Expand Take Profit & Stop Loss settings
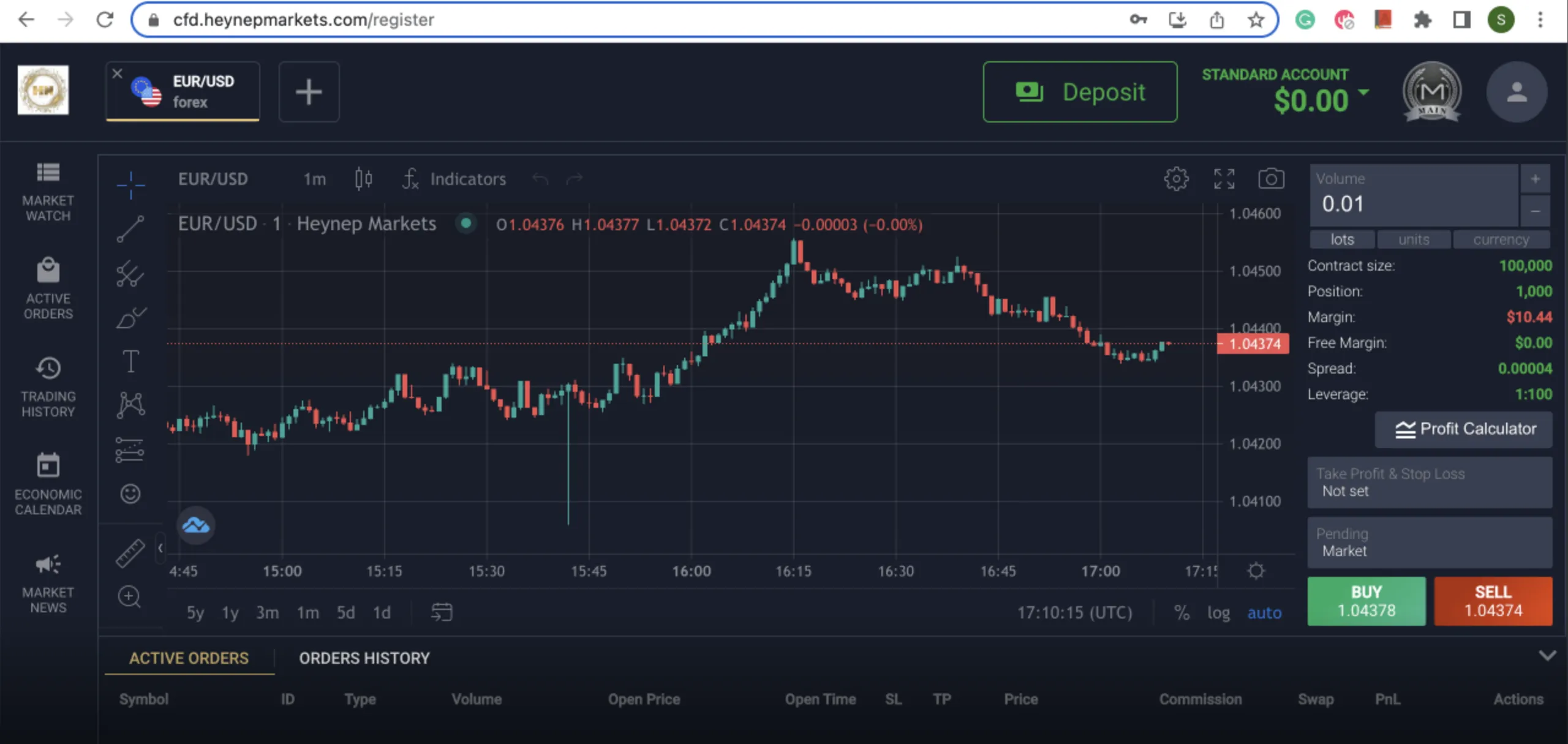This screenshot has height=744, width=1568. pyautogui.click(x=1430, y=482)
